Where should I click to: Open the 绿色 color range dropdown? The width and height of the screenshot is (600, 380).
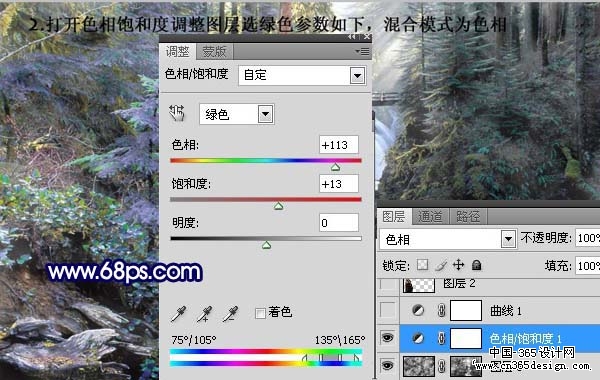click(x=236, y=114)
